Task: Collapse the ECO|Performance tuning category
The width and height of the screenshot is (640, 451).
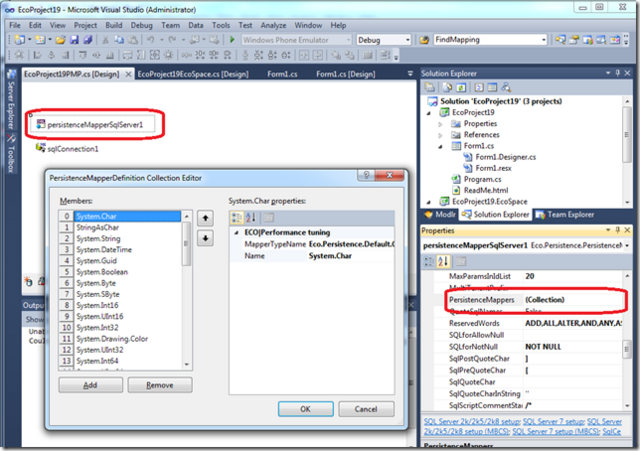Action: pyautogui.click(x=236, y=233)
